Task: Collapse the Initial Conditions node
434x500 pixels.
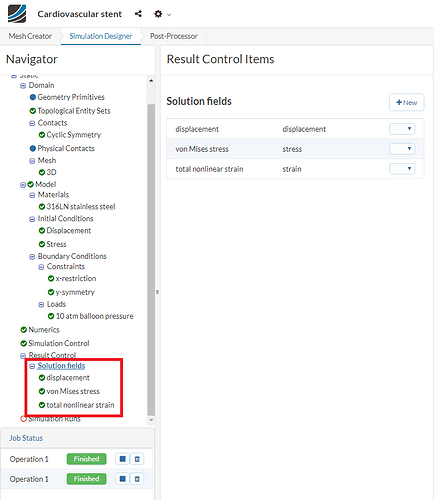Action: [32, 219]
